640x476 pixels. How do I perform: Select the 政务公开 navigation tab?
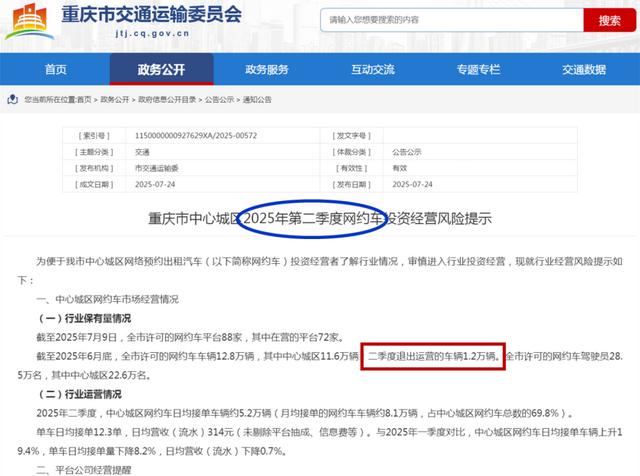tap(161, 69)
